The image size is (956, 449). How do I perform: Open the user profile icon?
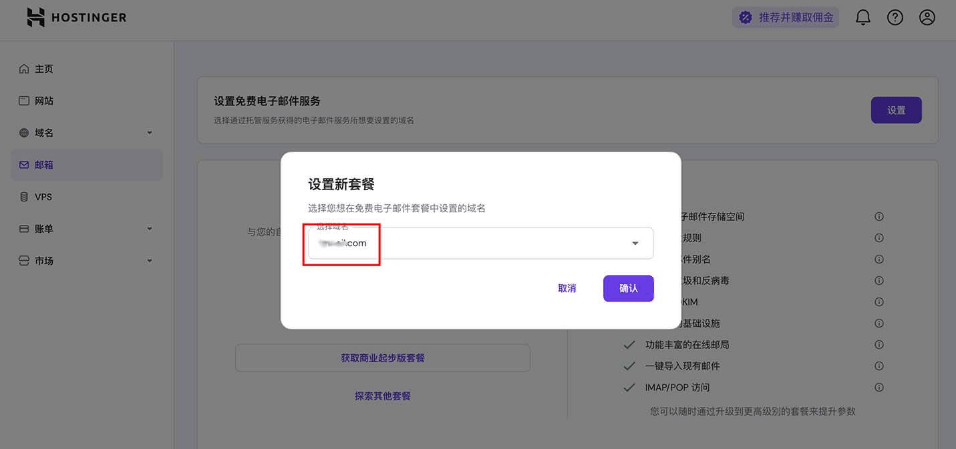coord(927,18)
